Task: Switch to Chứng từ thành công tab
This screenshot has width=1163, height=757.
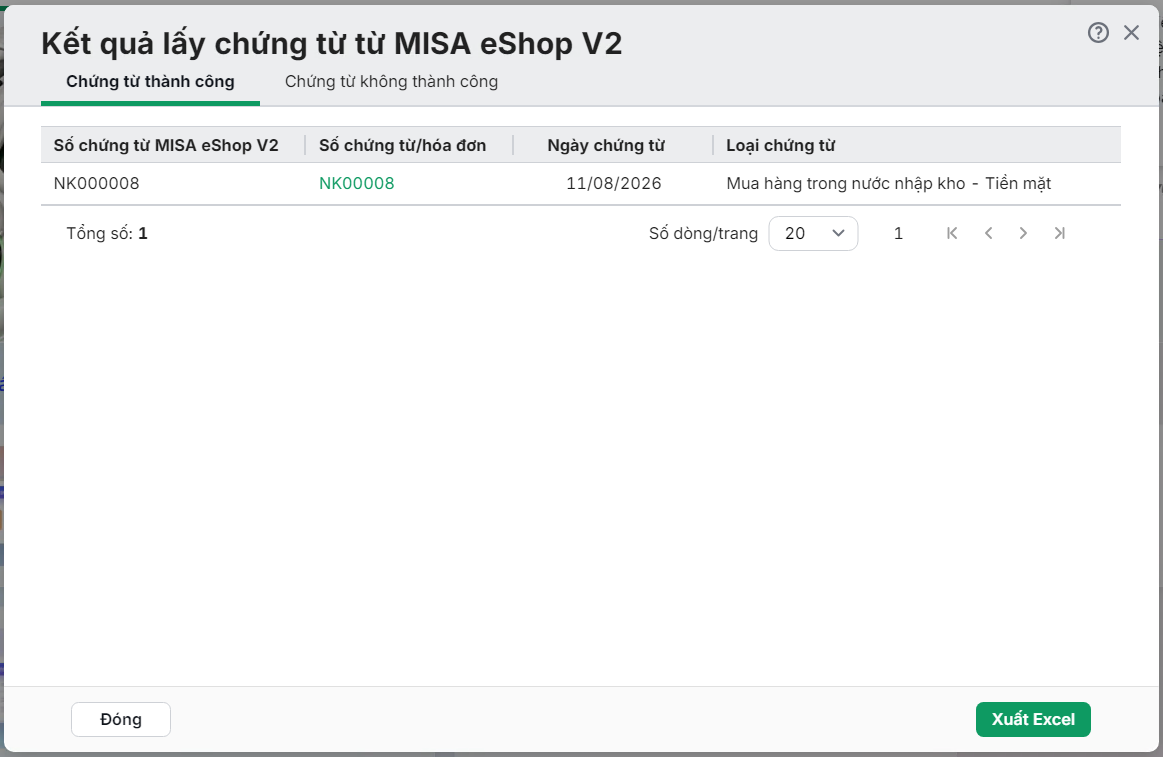Action: click(150, 82)
